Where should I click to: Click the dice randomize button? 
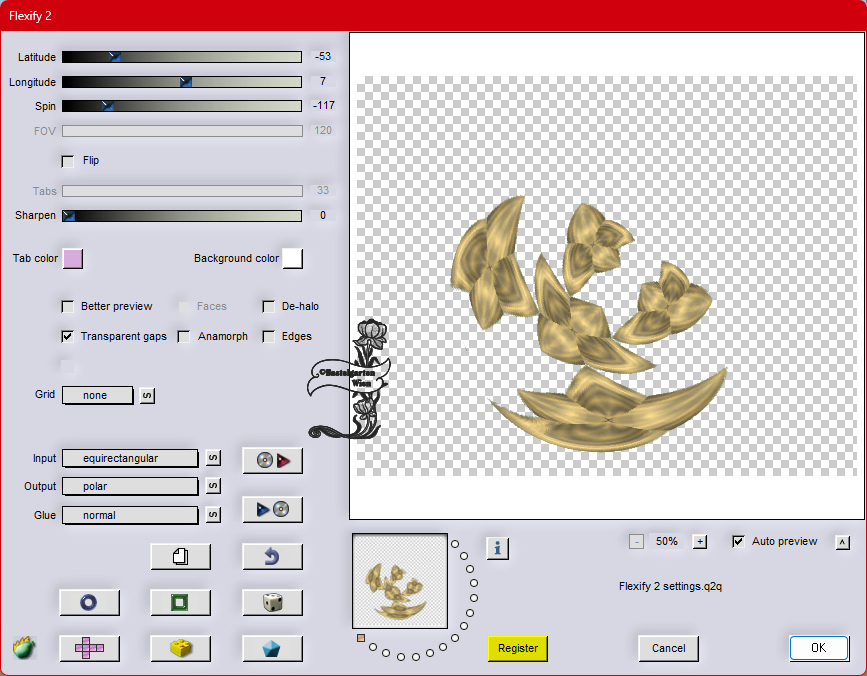point(272,602)
